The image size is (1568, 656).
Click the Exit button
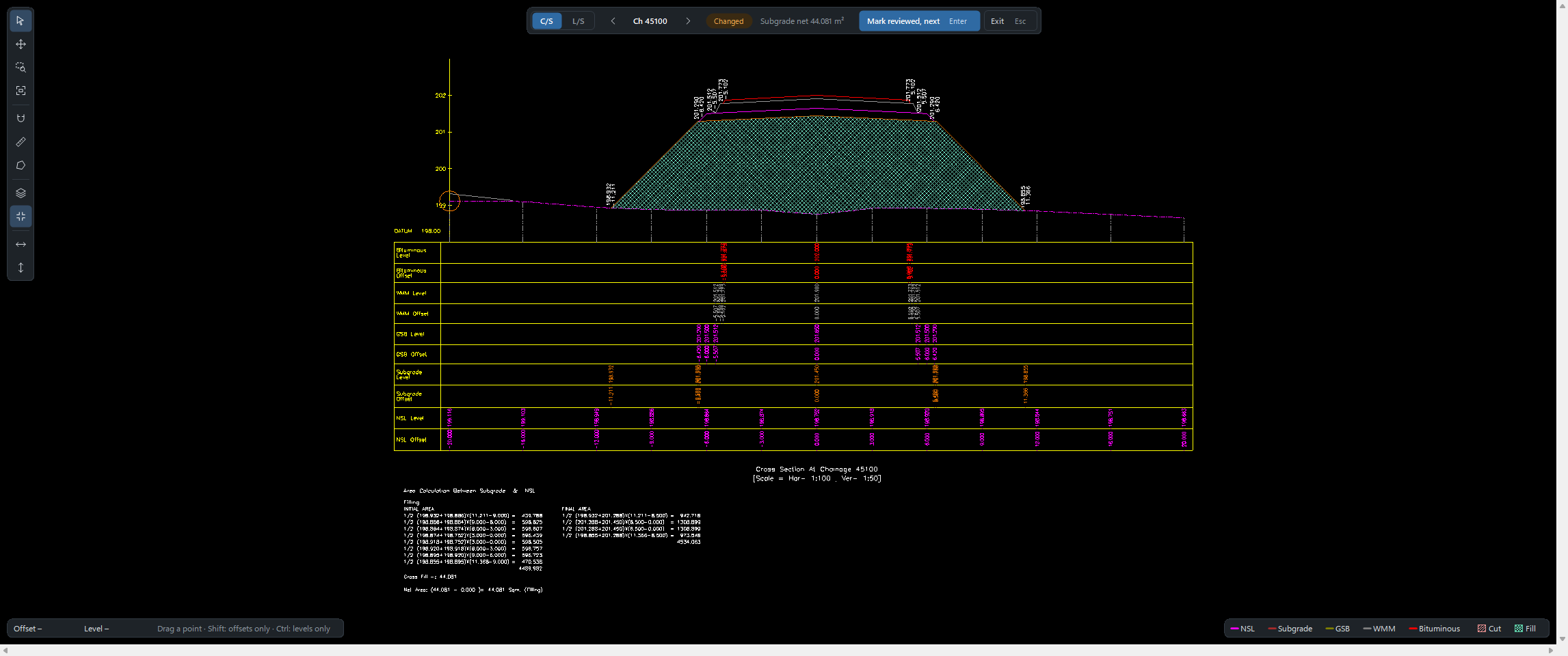point(1010,21)
